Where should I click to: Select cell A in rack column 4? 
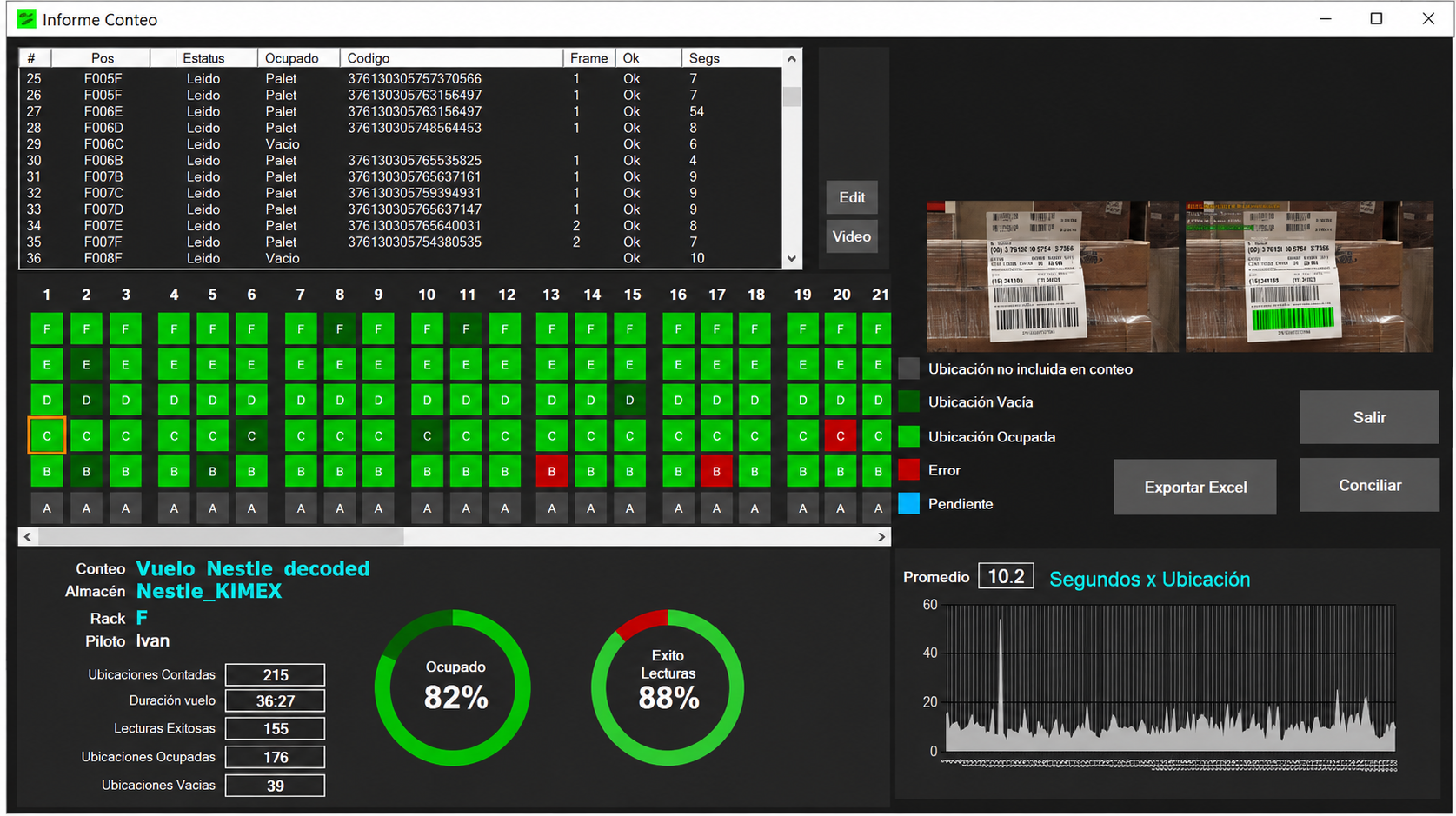174,508
